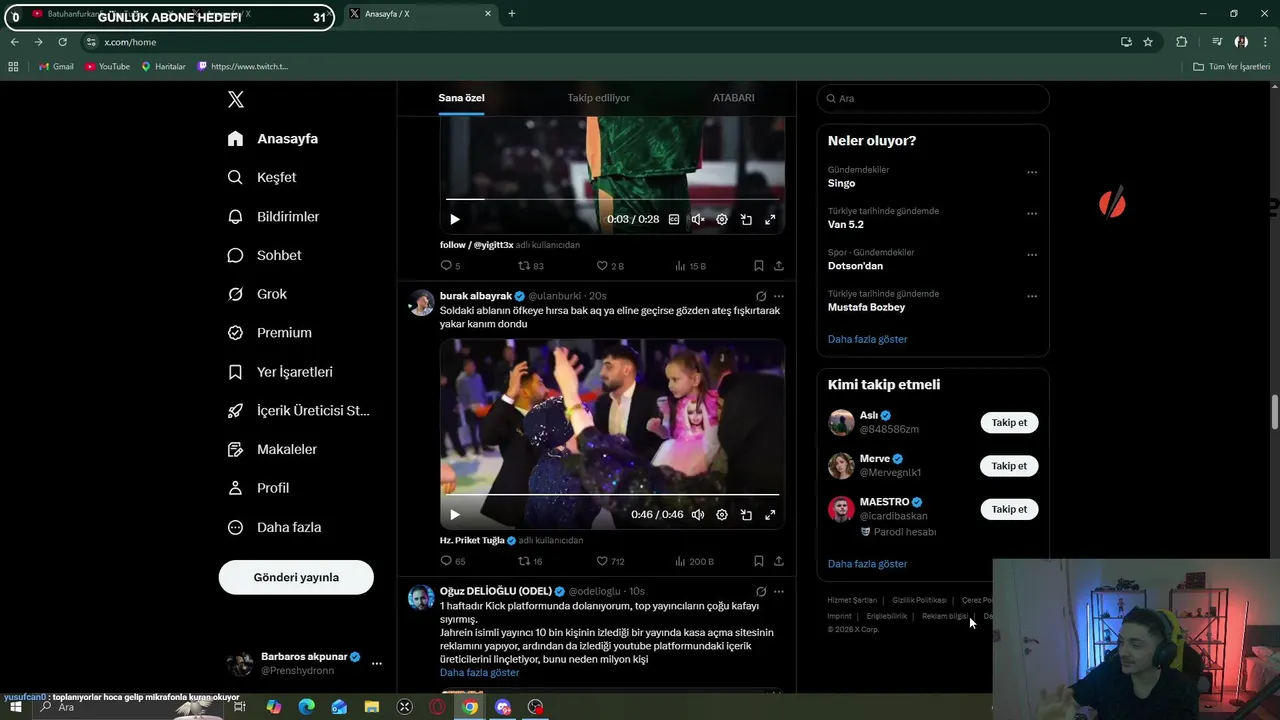This screenshot has height=720, width=1280.
Task: Open Makaleler in the sidebar
Action: 272,450
